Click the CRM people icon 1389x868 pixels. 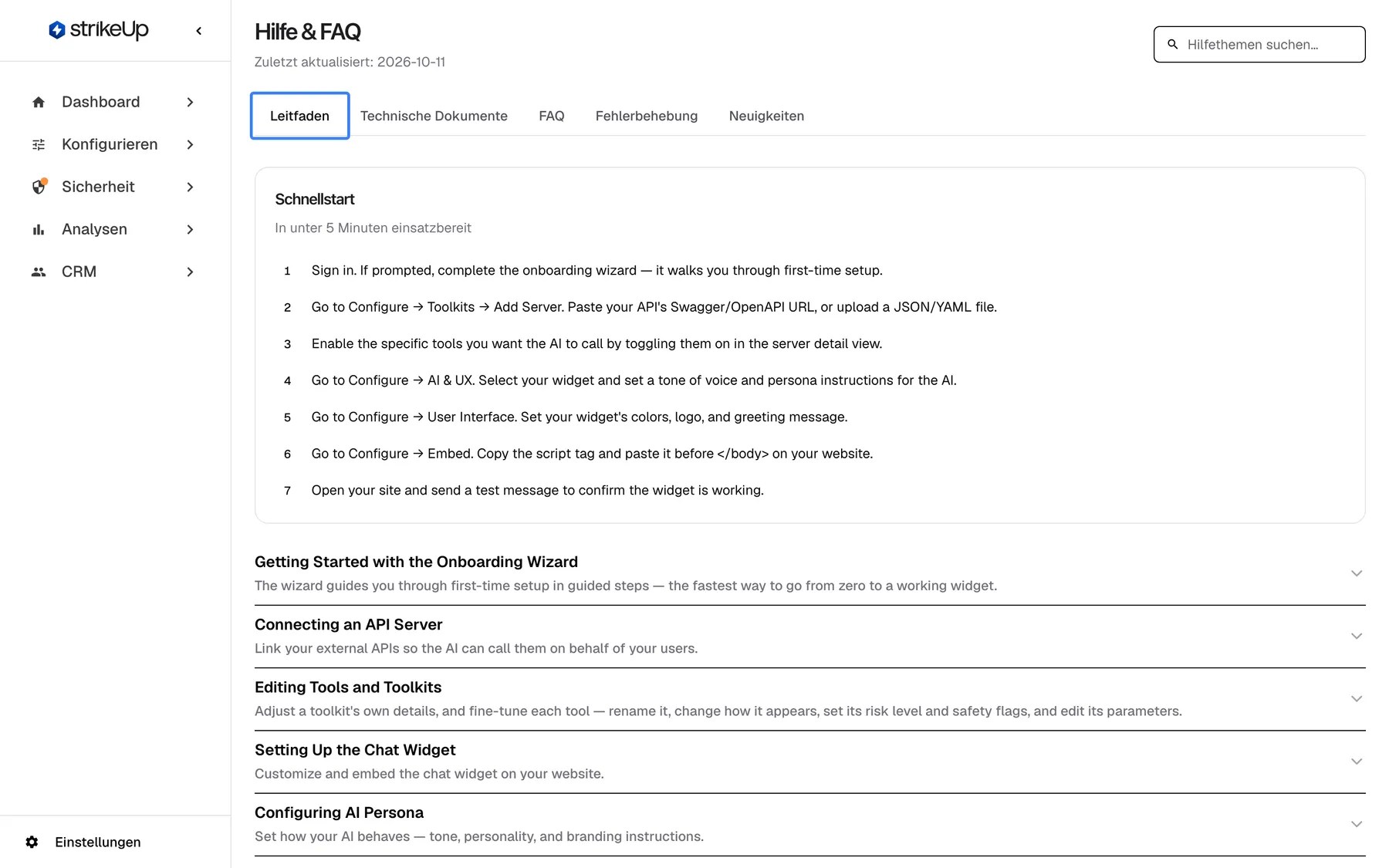pyautogui.click(x=39, y=272)
